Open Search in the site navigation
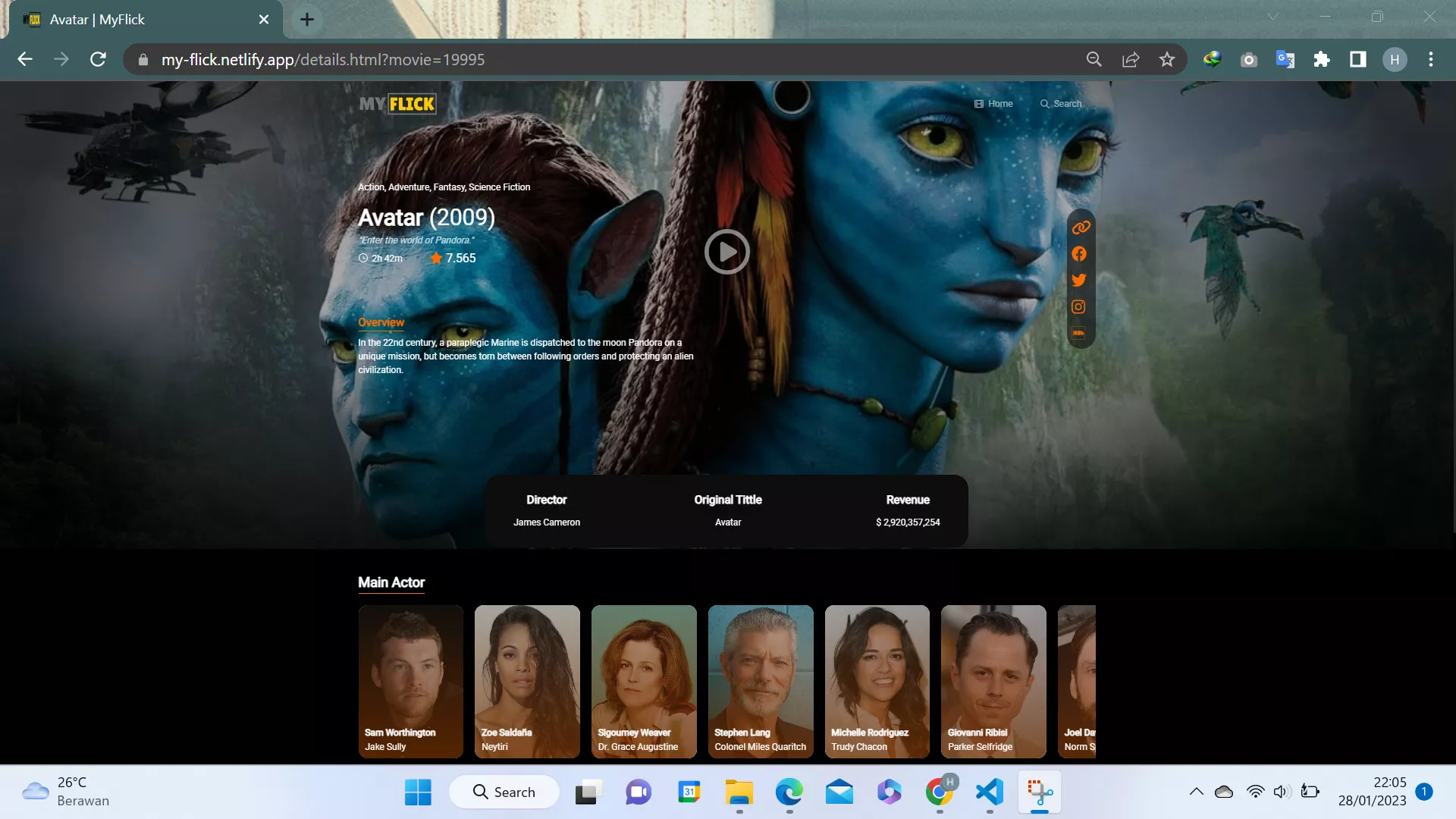The image size is (1456, 819). coord(1061,104)
